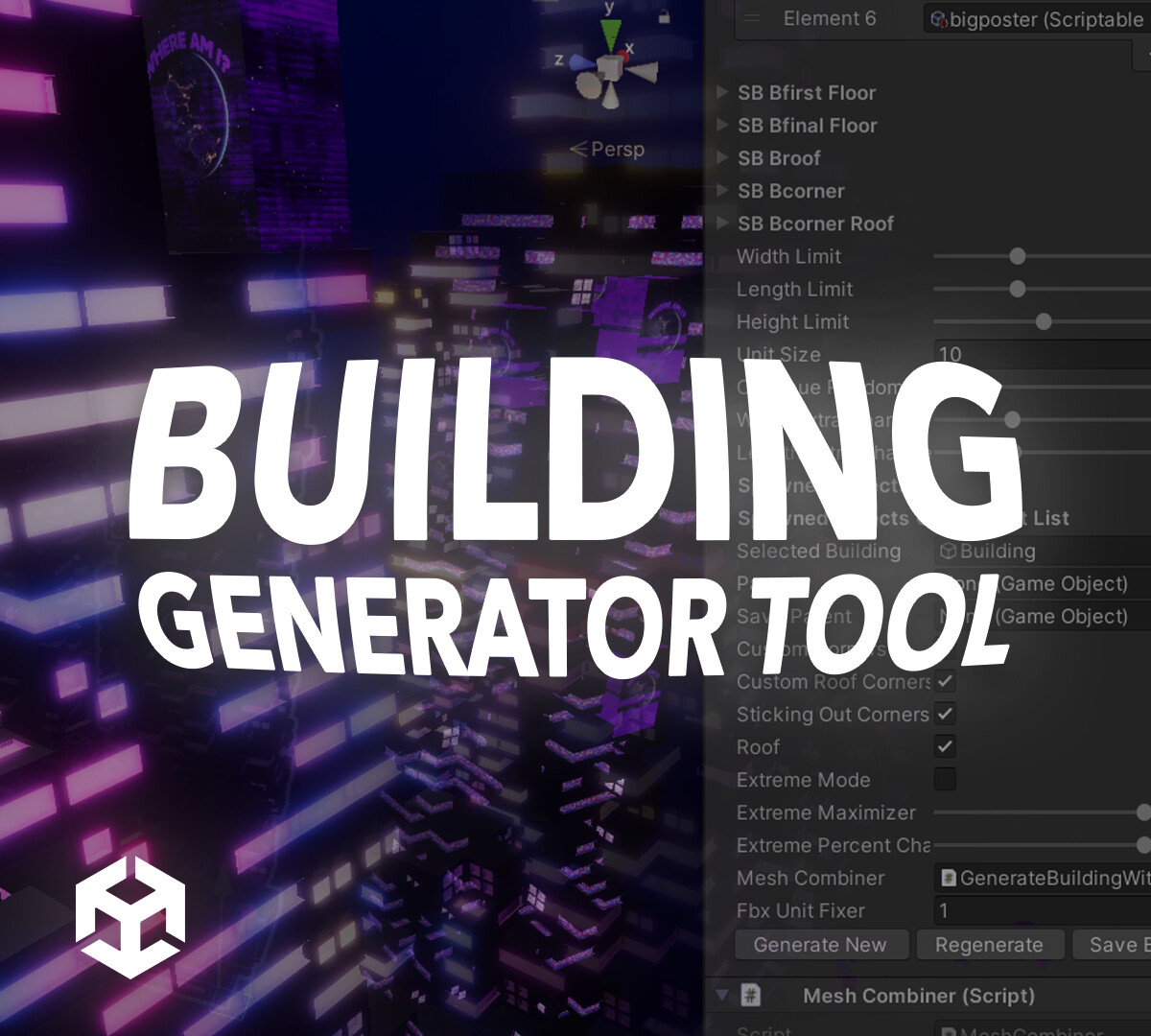This screenshot has width=1151, height=1036.
Task: Expand the SB Bfirst Floor foldout
Action: [x=721, y=93]
